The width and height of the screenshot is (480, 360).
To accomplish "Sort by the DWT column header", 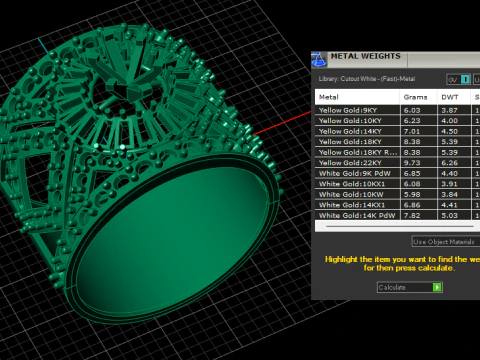I will pyautogui.click(x=454, y=97).
